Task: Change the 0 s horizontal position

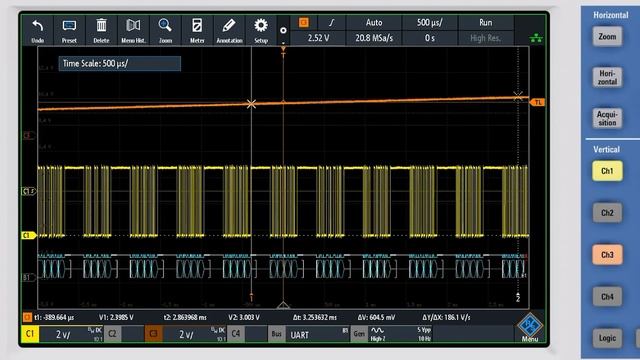Action: (430, 38)
